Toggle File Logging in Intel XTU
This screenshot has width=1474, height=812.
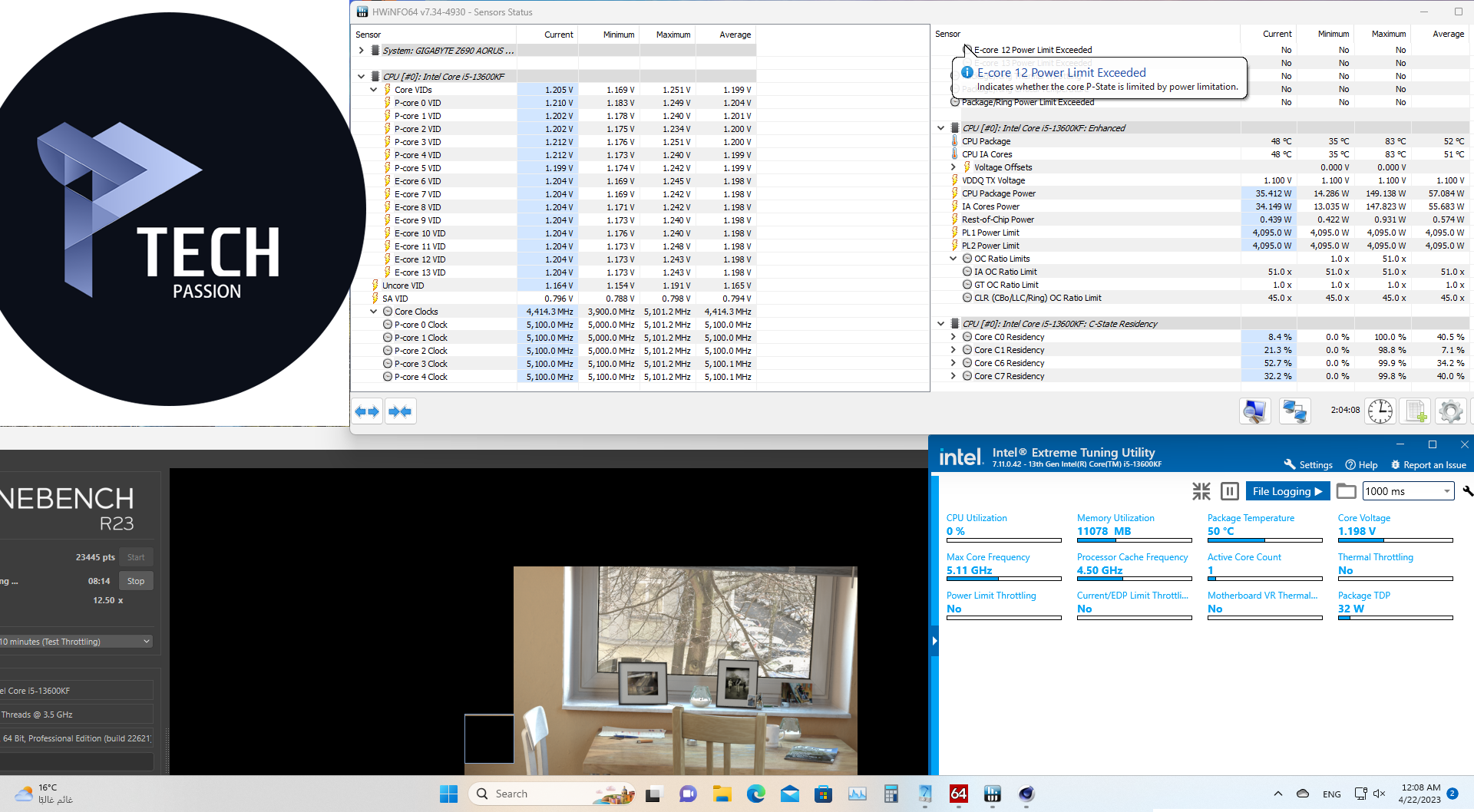[x=1287, y=491]
